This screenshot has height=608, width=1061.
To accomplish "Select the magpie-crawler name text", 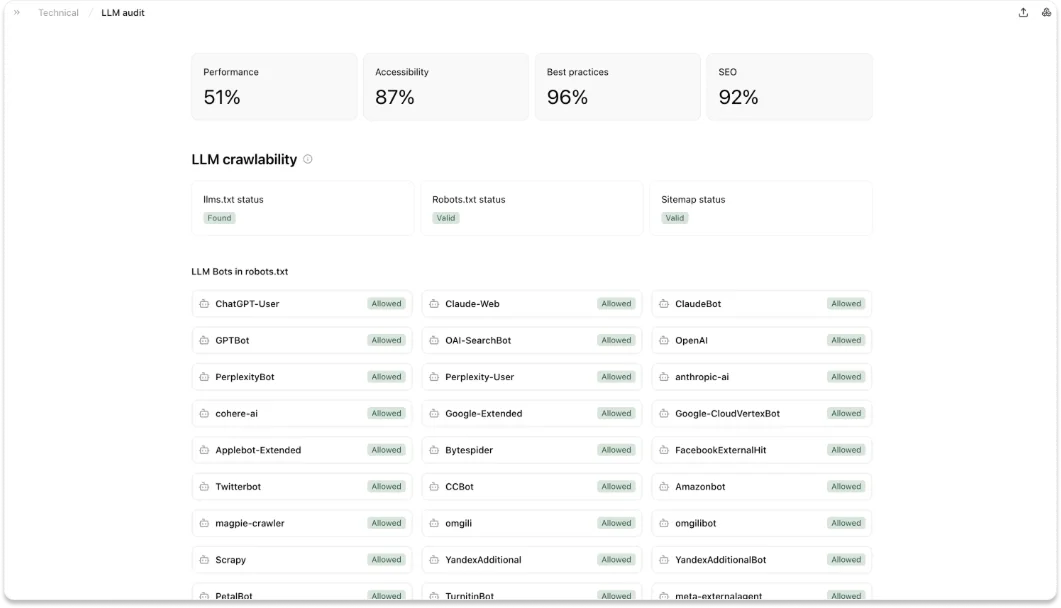I will (250, 523).
